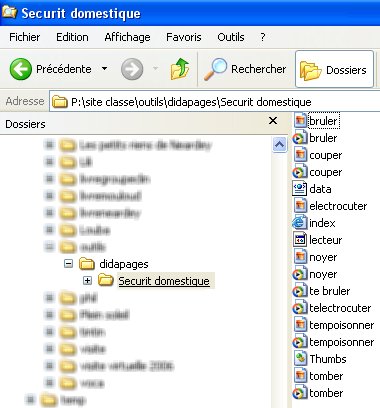The width and height of the screenshot is (380, 408).
Task: Open the Fichier menu
Action: [25, 37]
